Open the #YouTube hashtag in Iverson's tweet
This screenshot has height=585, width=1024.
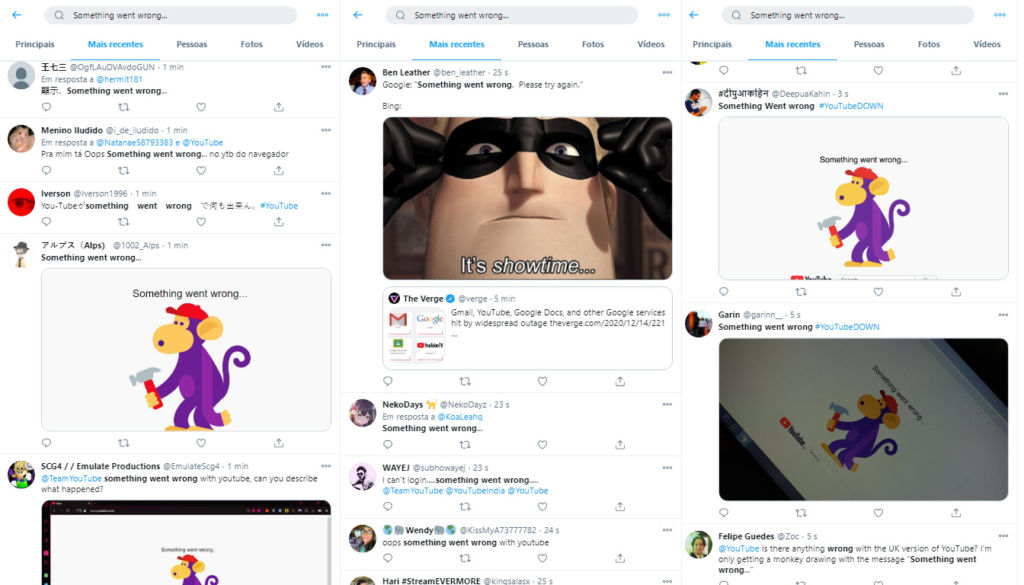[279, 206]
